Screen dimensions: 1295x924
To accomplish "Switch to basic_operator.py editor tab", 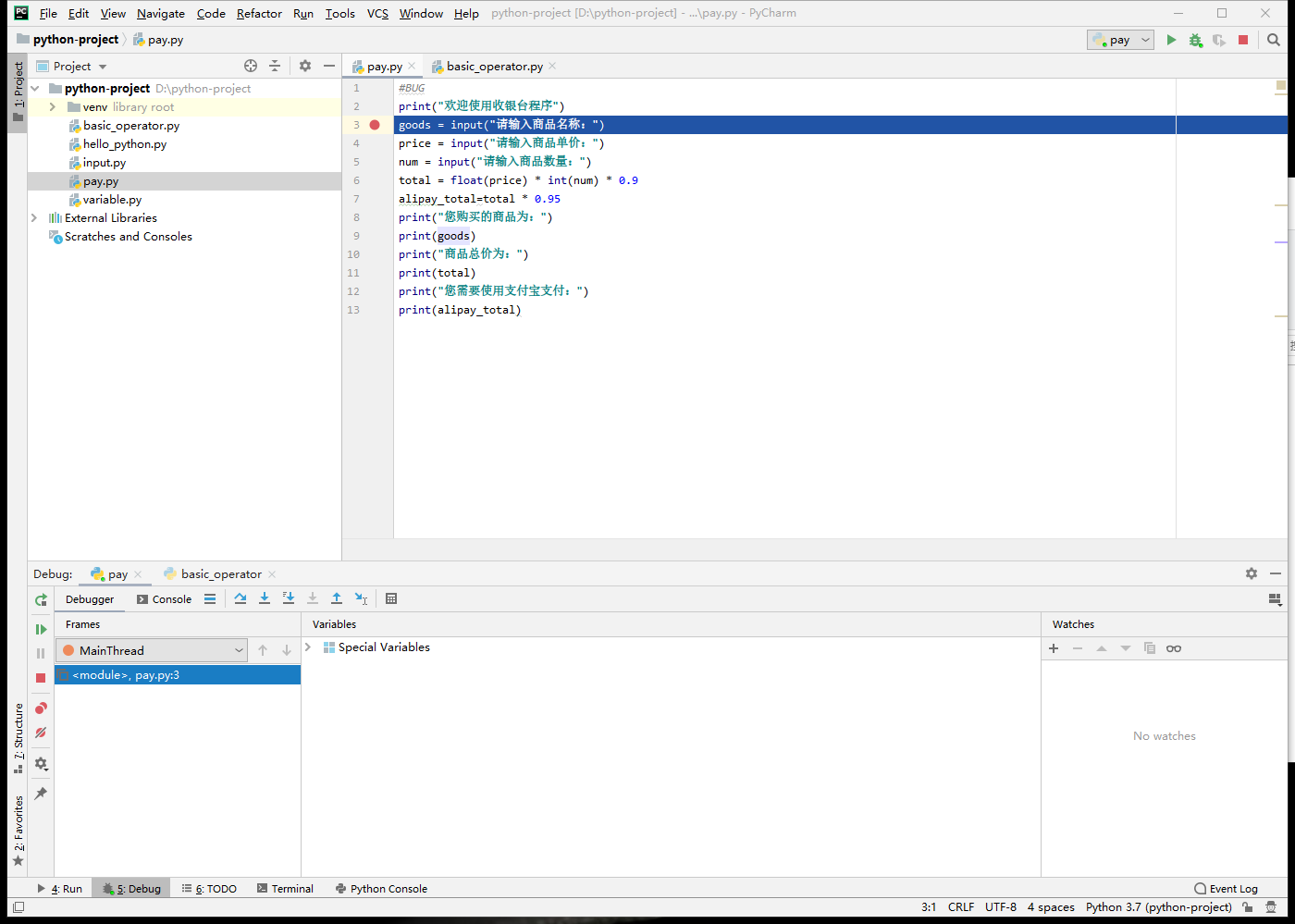I will (494, 67).
